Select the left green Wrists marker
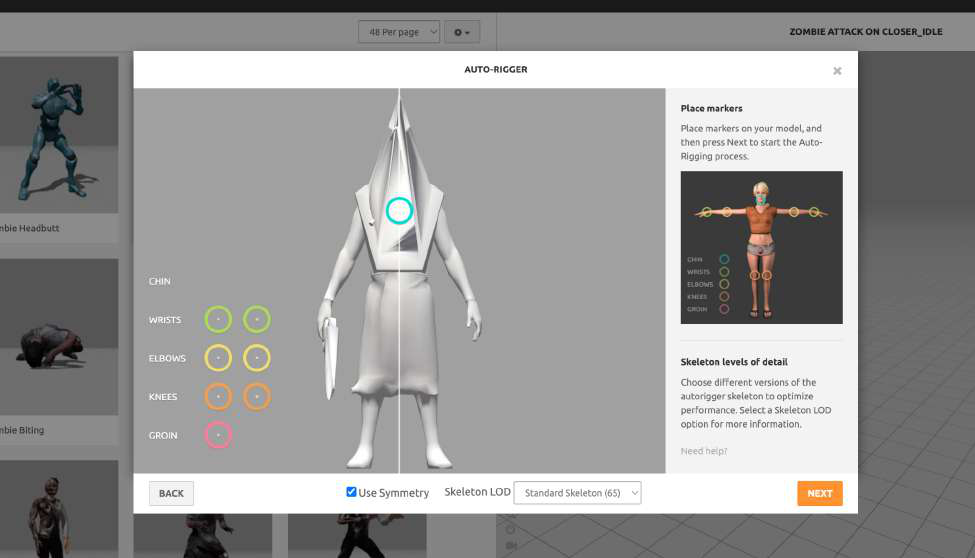Viewport: 975px width, 558px height. coord(218,320)
